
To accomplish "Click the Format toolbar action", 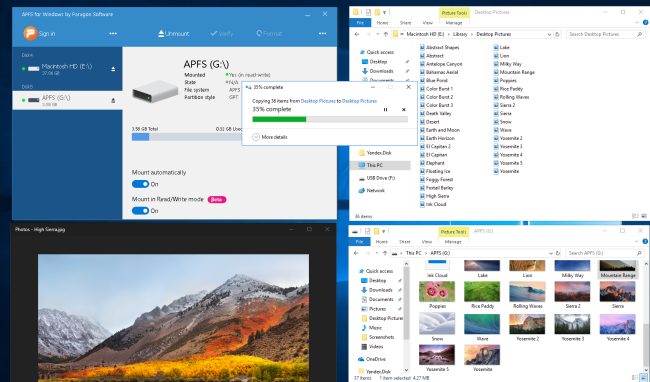I will click(x=269, y=34).
